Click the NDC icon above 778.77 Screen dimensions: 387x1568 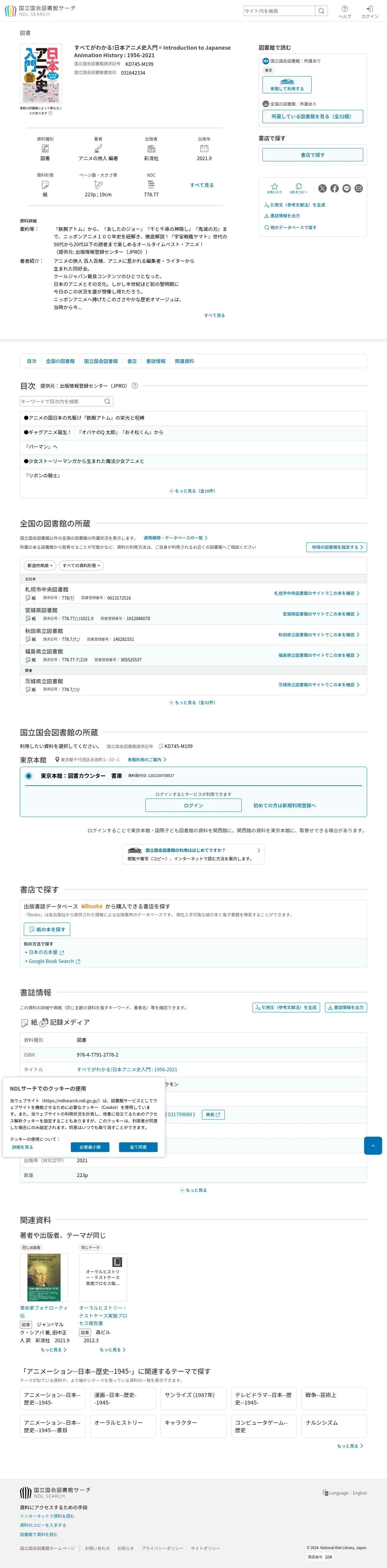coord(151,185)
